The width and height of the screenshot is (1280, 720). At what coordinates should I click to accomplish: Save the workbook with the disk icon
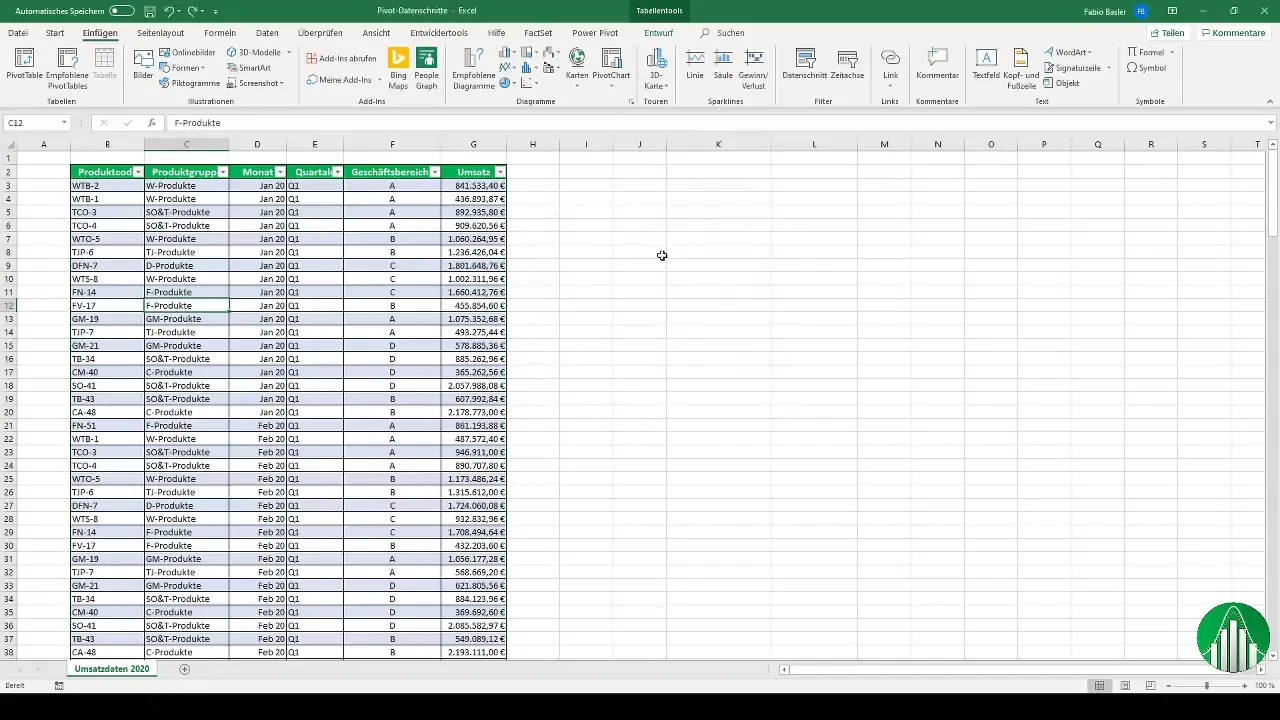149,11
